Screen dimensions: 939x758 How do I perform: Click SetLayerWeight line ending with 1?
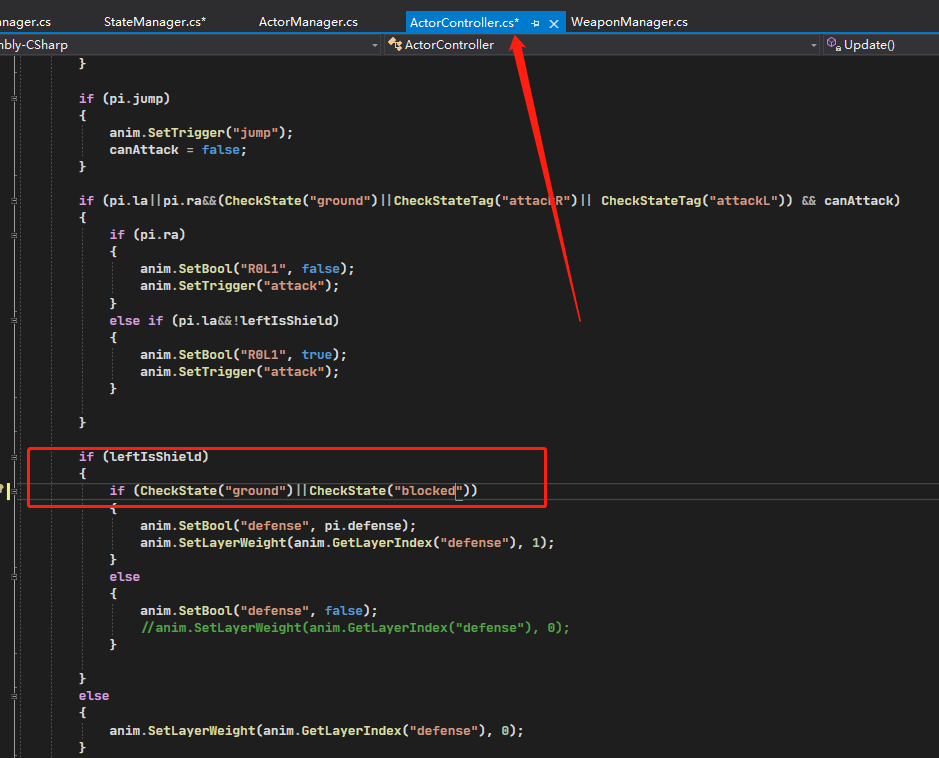pos(347,542)
